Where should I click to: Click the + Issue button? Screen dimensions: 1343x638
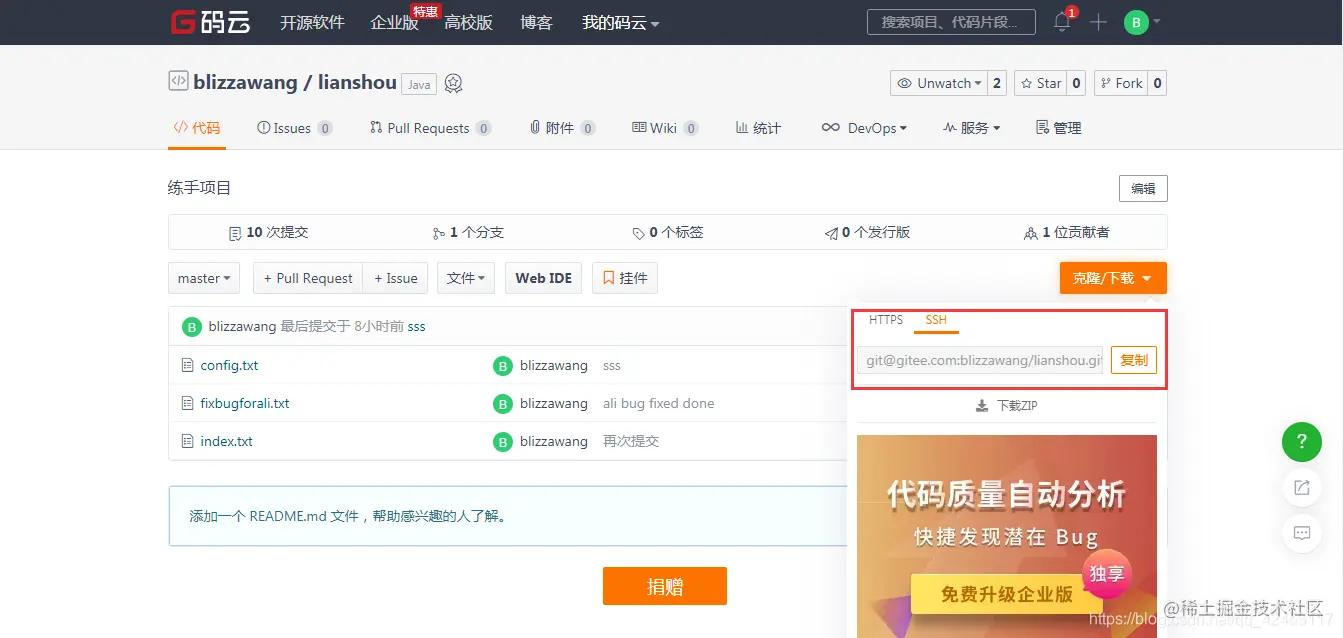pos(396,278)
